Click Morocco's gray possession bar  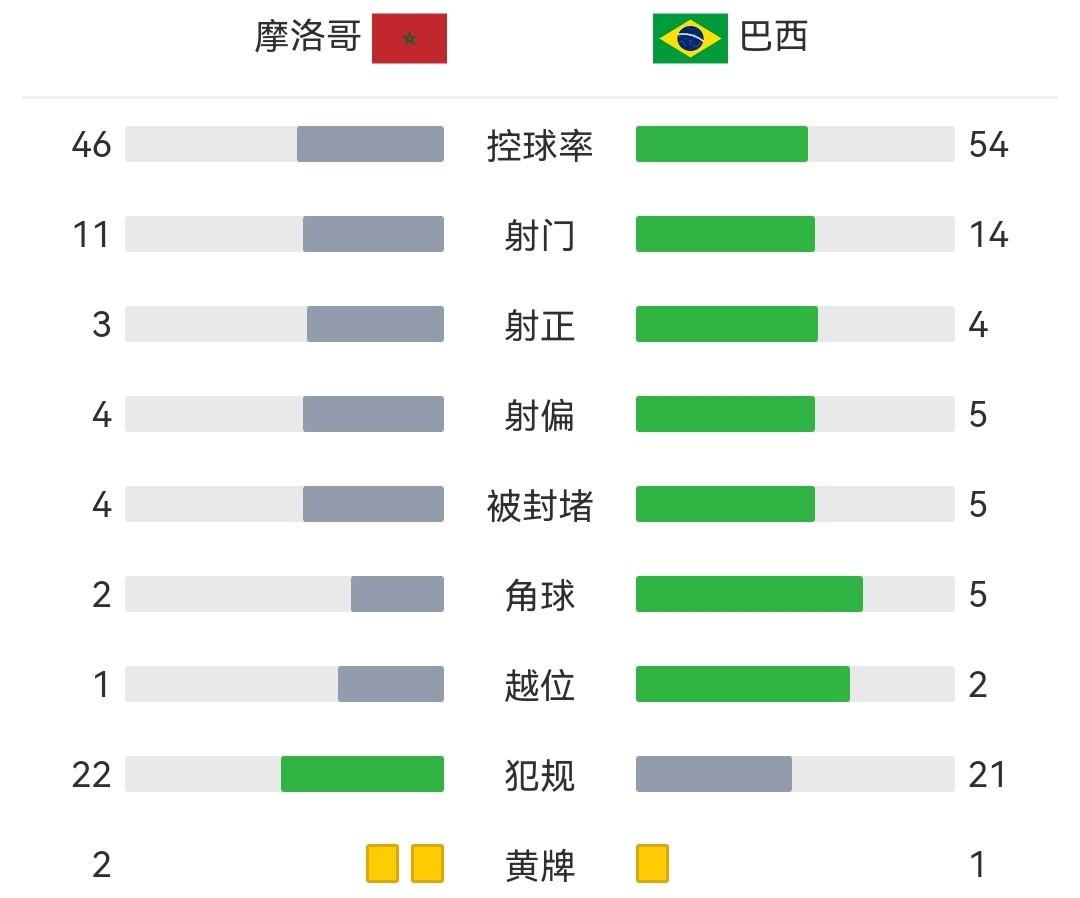coord(370,144)
